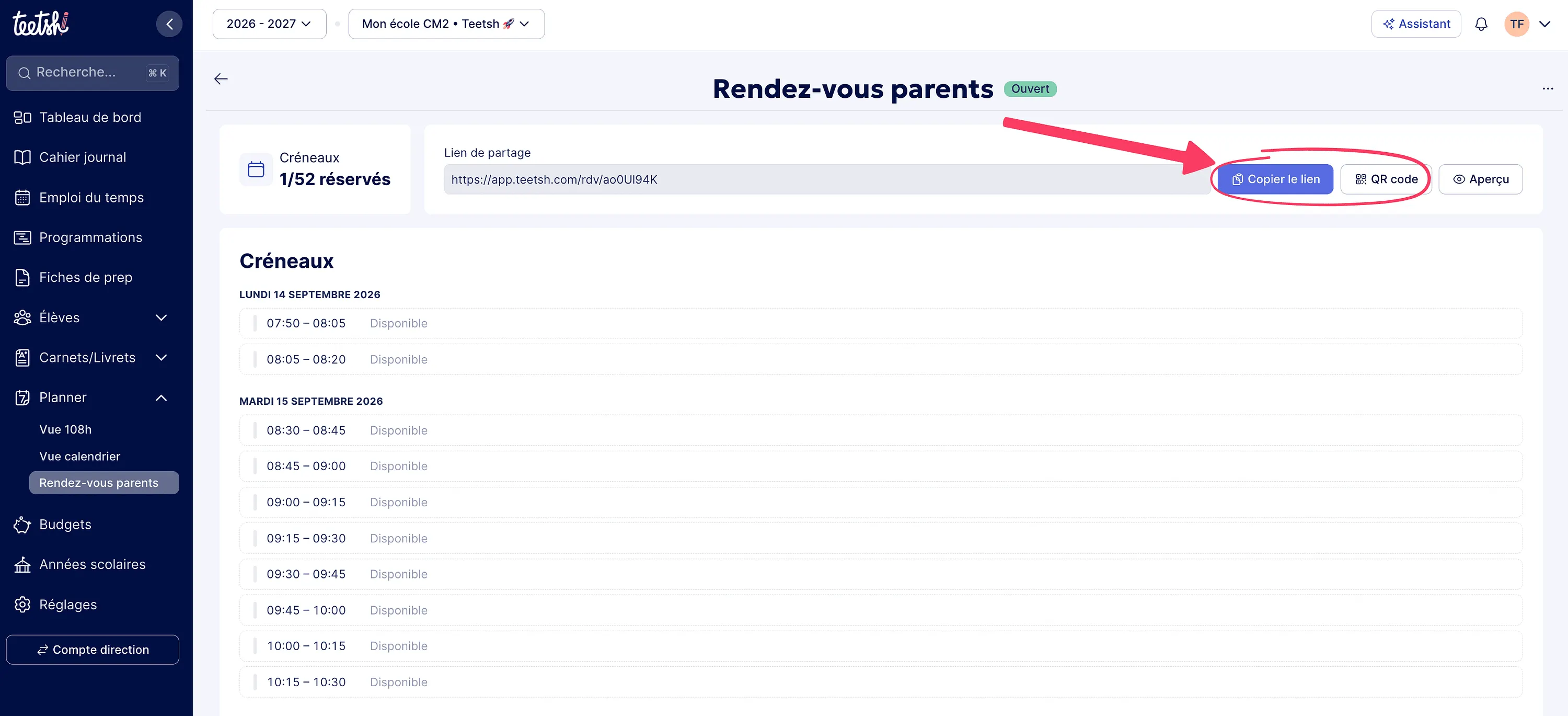Open the three-dots options menu
This screenshot has width=1568, height=716.
tap(1548, 89)
